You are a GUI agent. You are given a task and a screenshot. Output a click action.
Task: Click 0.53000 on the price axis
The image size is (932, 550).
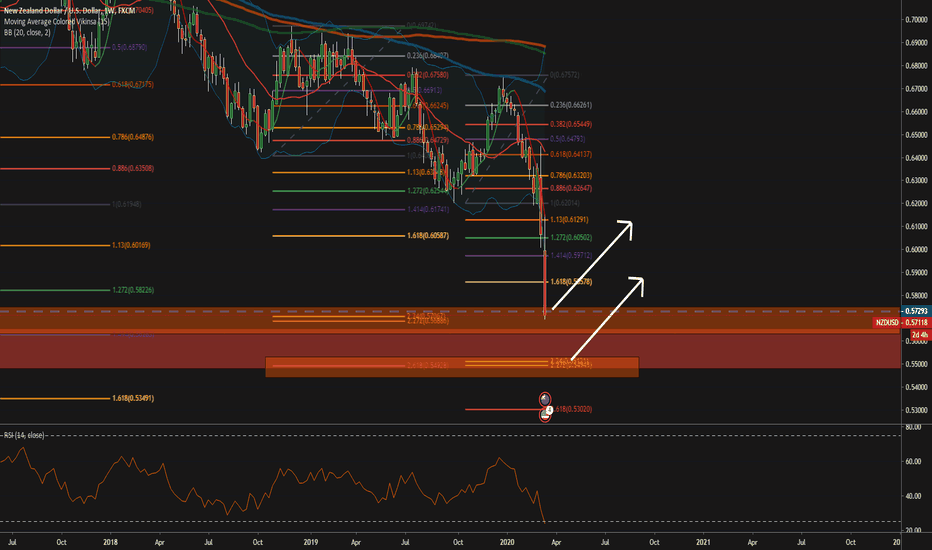click(915, 410)
